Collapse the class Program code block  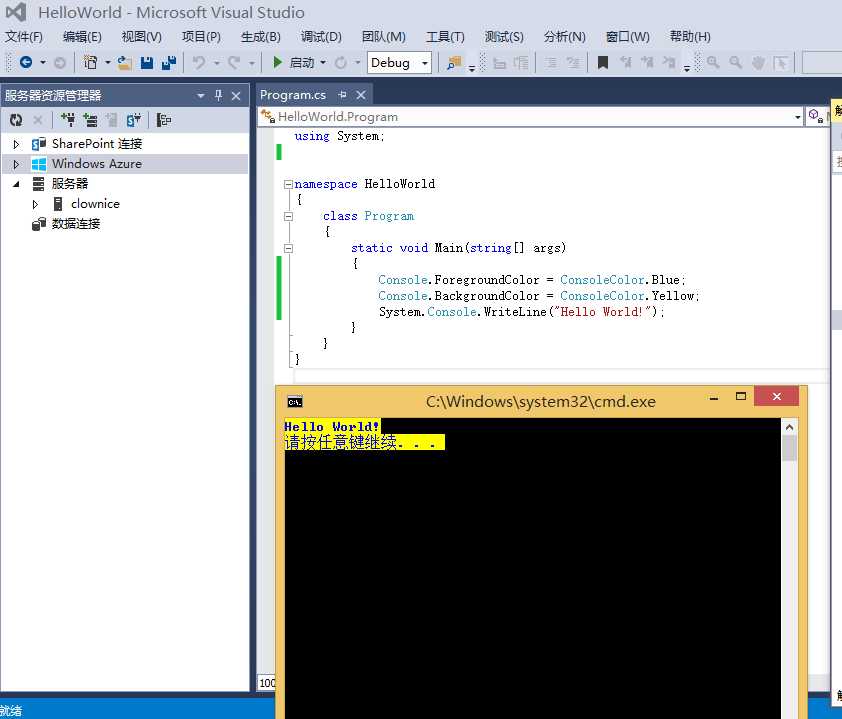point(288,216)
